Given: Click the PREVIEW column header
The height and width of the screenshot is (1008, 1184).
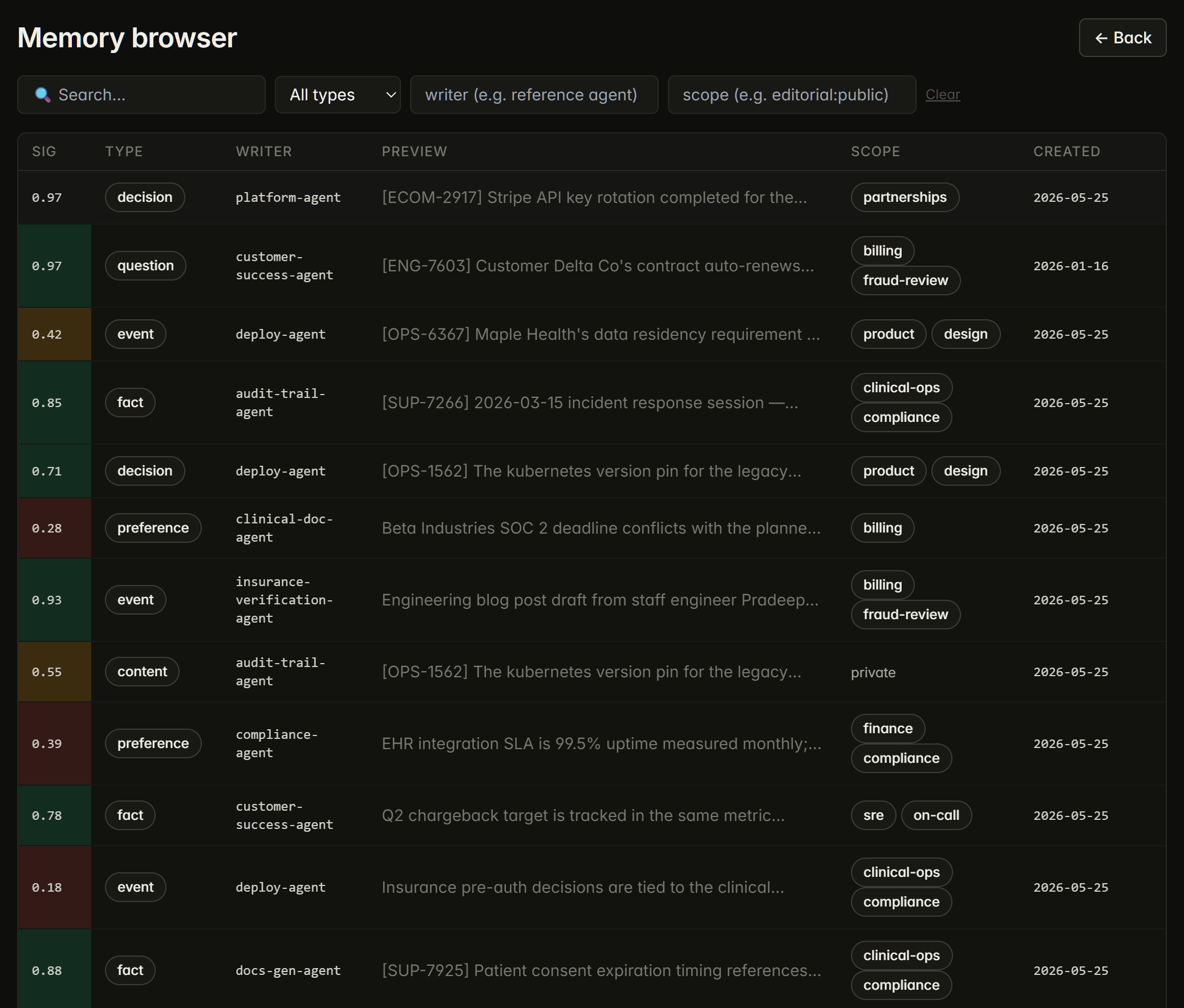Looking at the screenshot, I should [x=414, y=151].
